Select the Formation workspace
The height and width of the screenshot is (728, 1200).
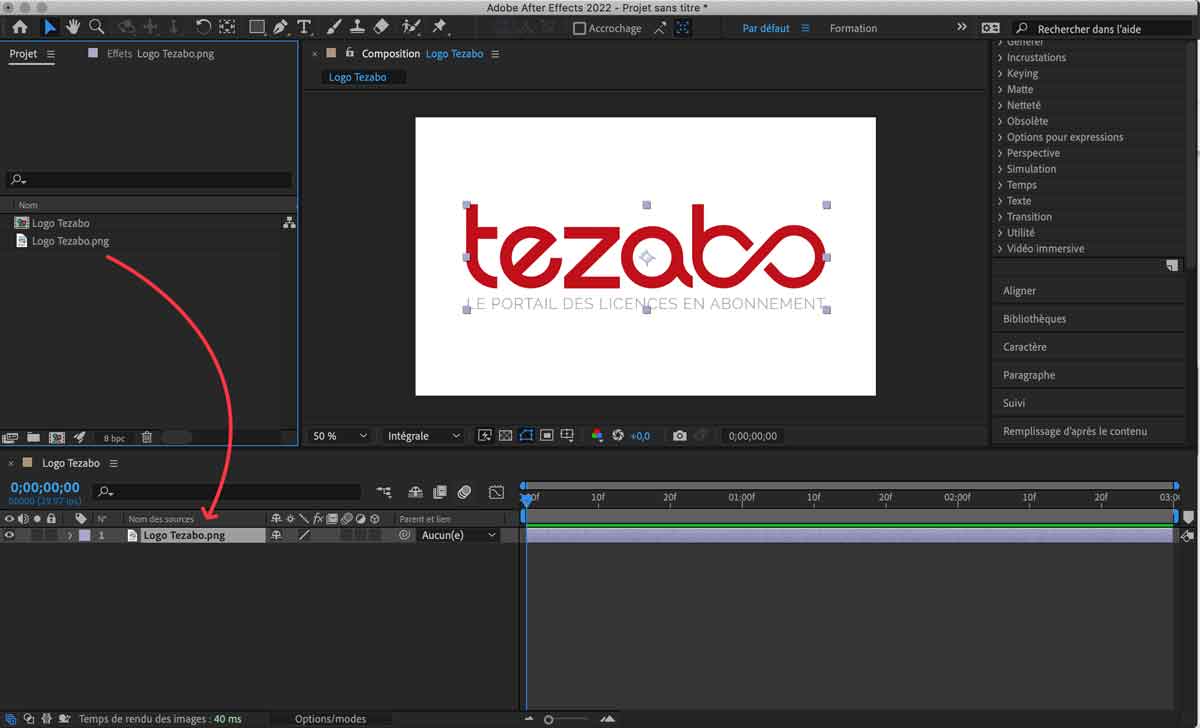click(853, 28)
